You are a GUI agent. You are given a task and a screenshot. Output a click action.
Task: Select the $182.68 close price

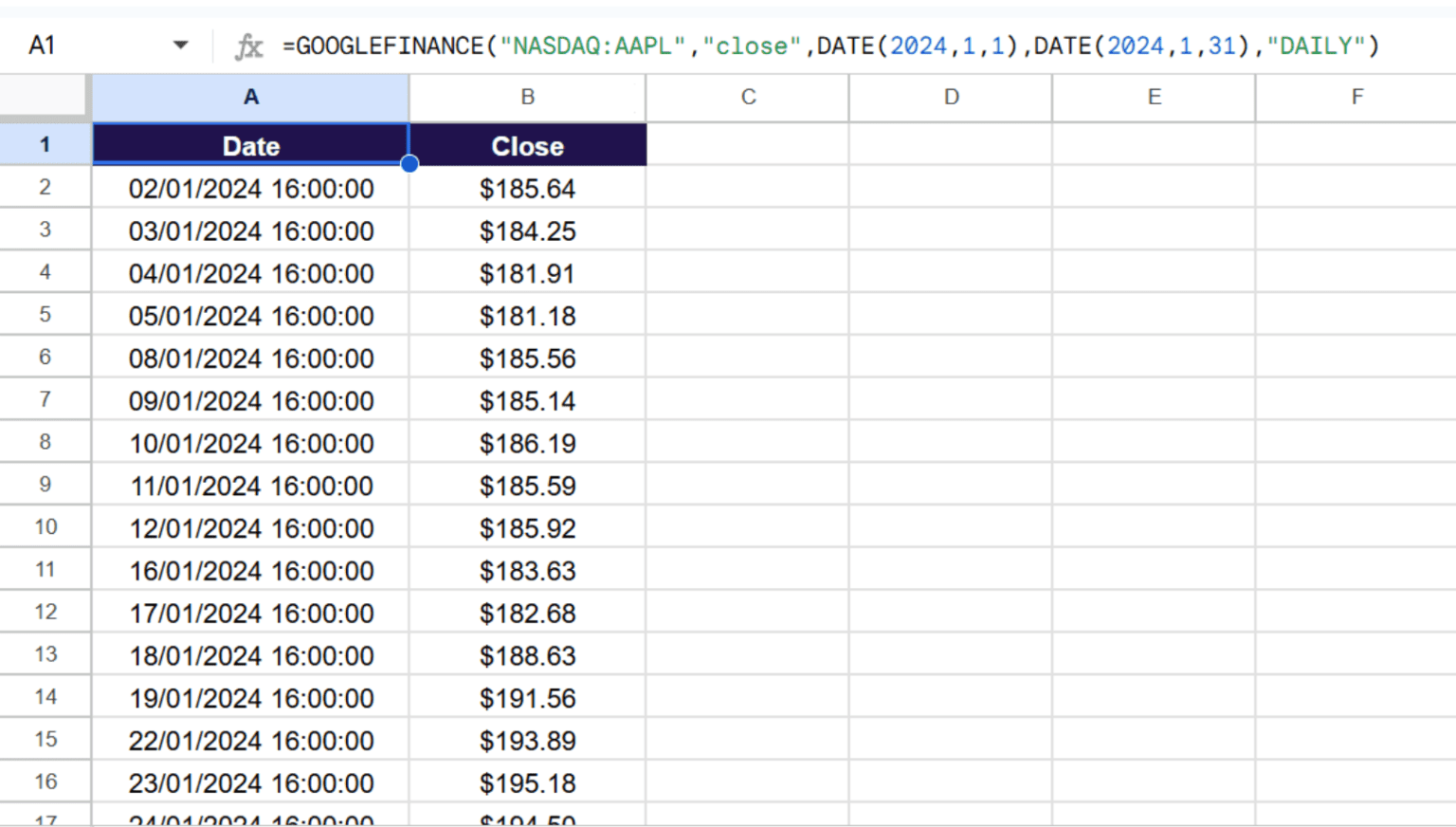pos(527,613)
